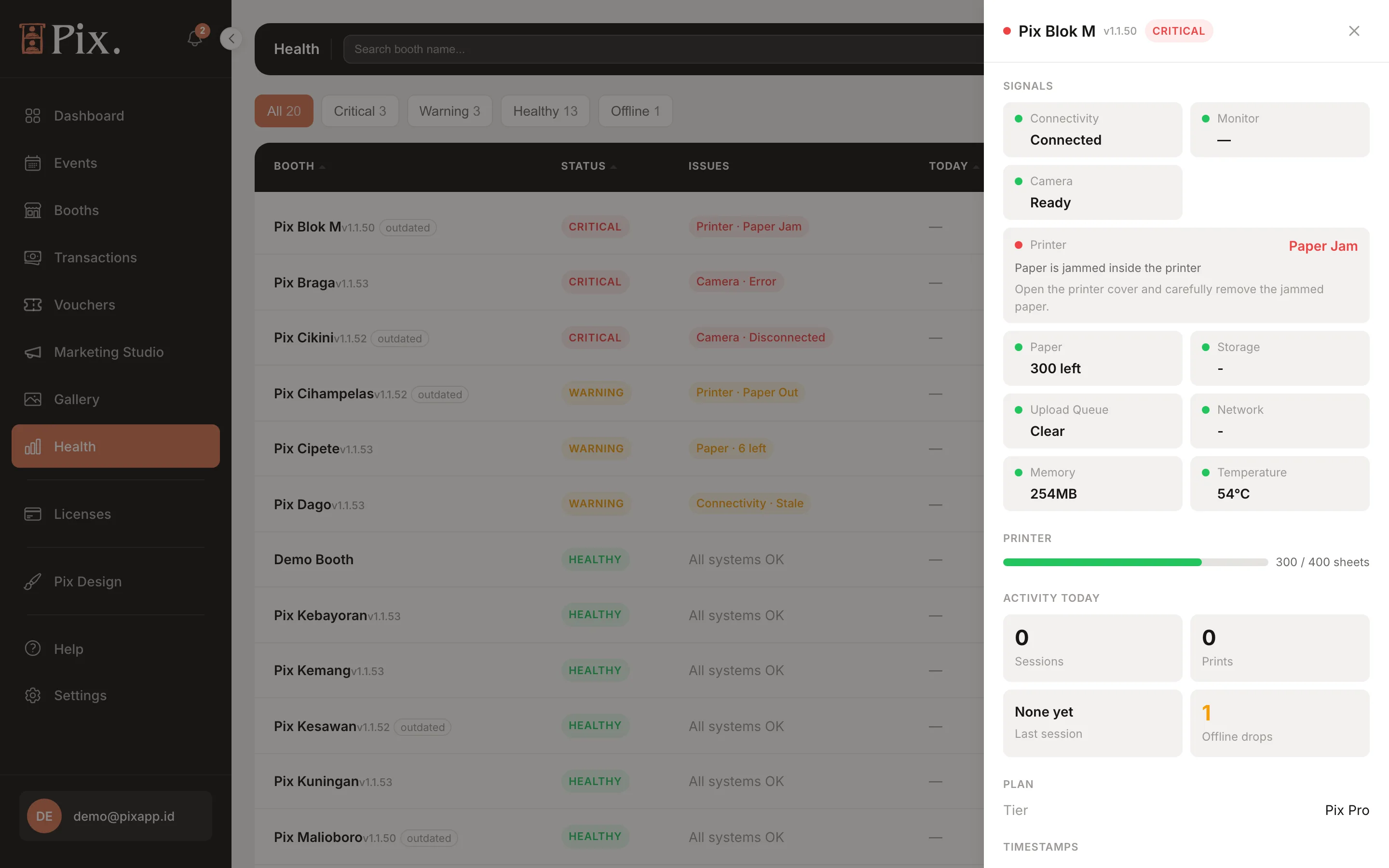Filter booths by Offline 1

(635, 111)
